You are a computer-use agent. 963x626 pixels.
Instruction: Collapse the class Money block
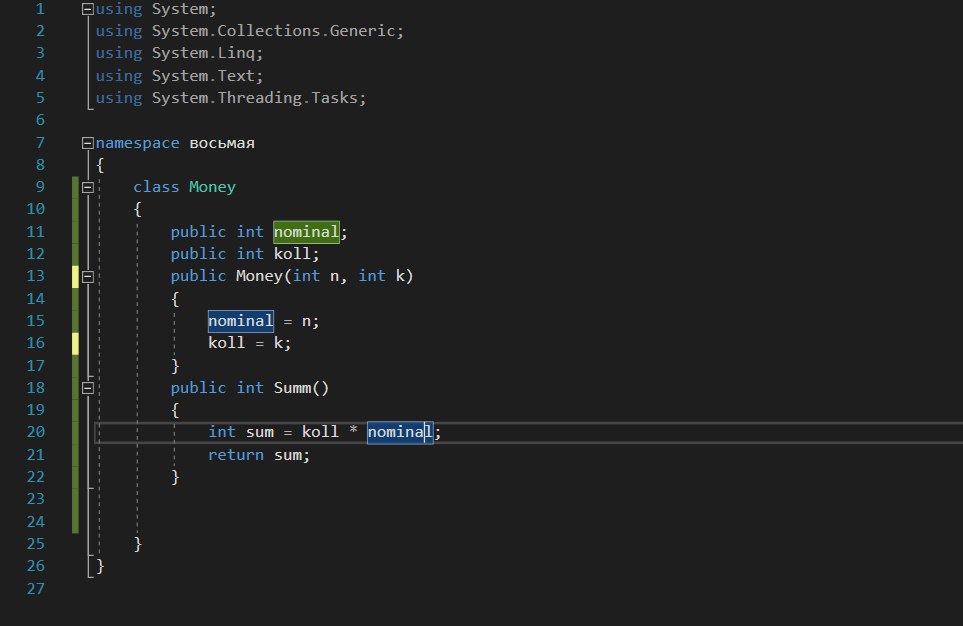(x=87, y=187)
